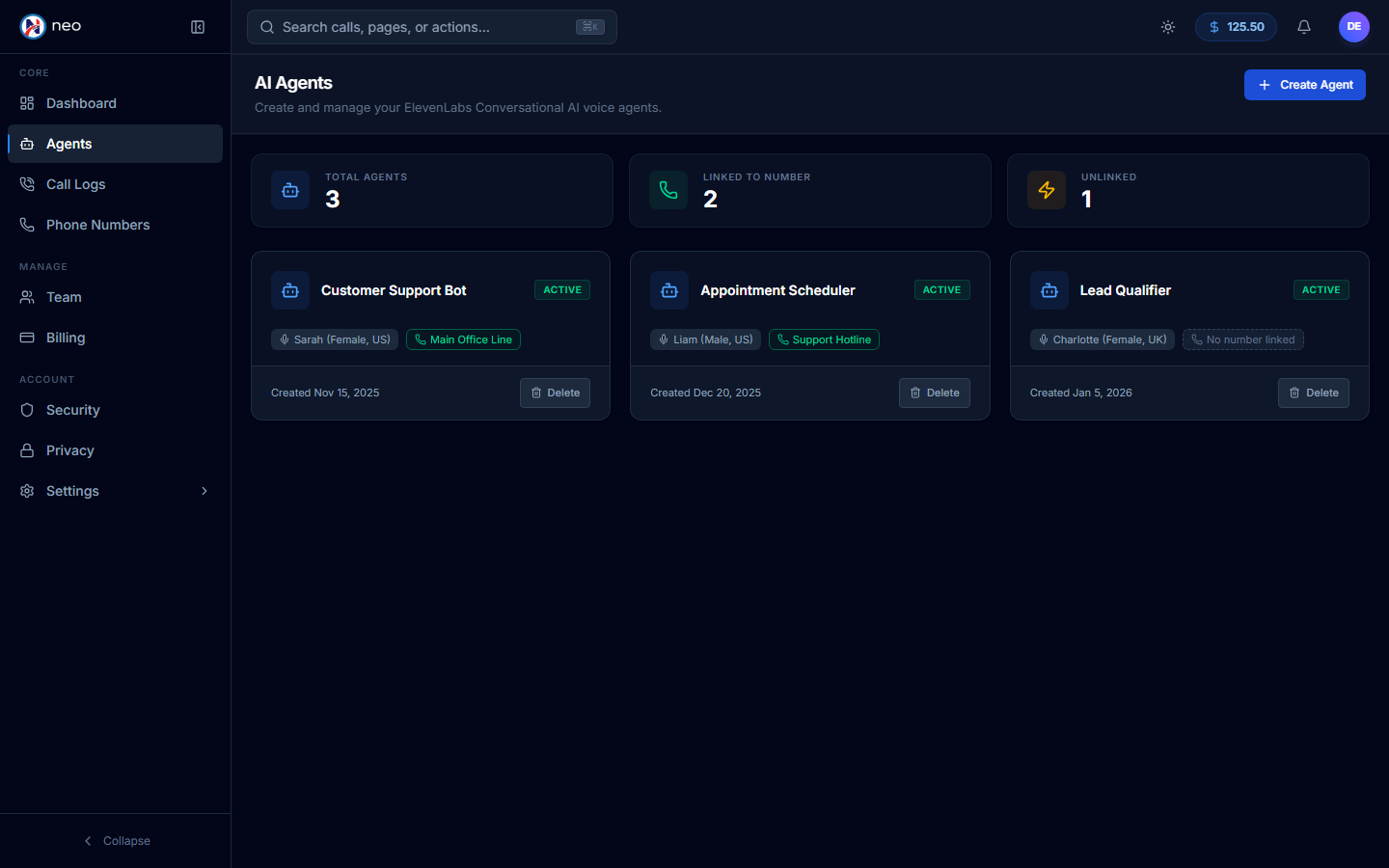The width and height of the screenshot is (1389, 868).
Task: Click the ACTIVE badge on Customer Support Bot
Action: click(562, 290)
